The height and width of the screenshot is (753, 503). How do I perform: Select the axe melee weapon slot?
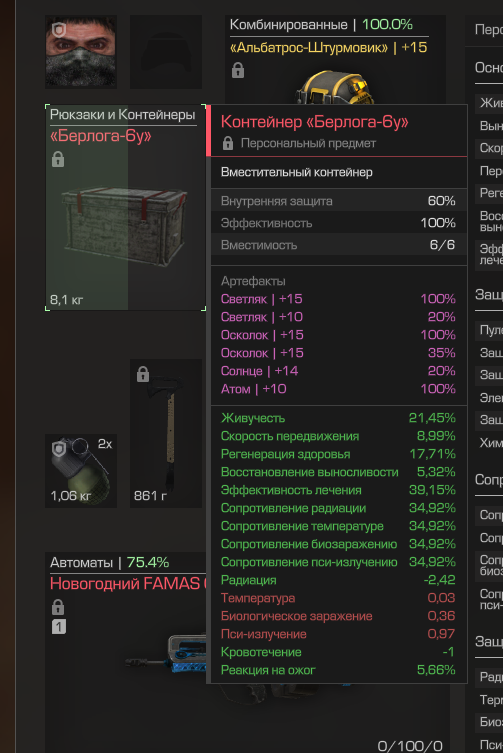(x=166, y=433)
